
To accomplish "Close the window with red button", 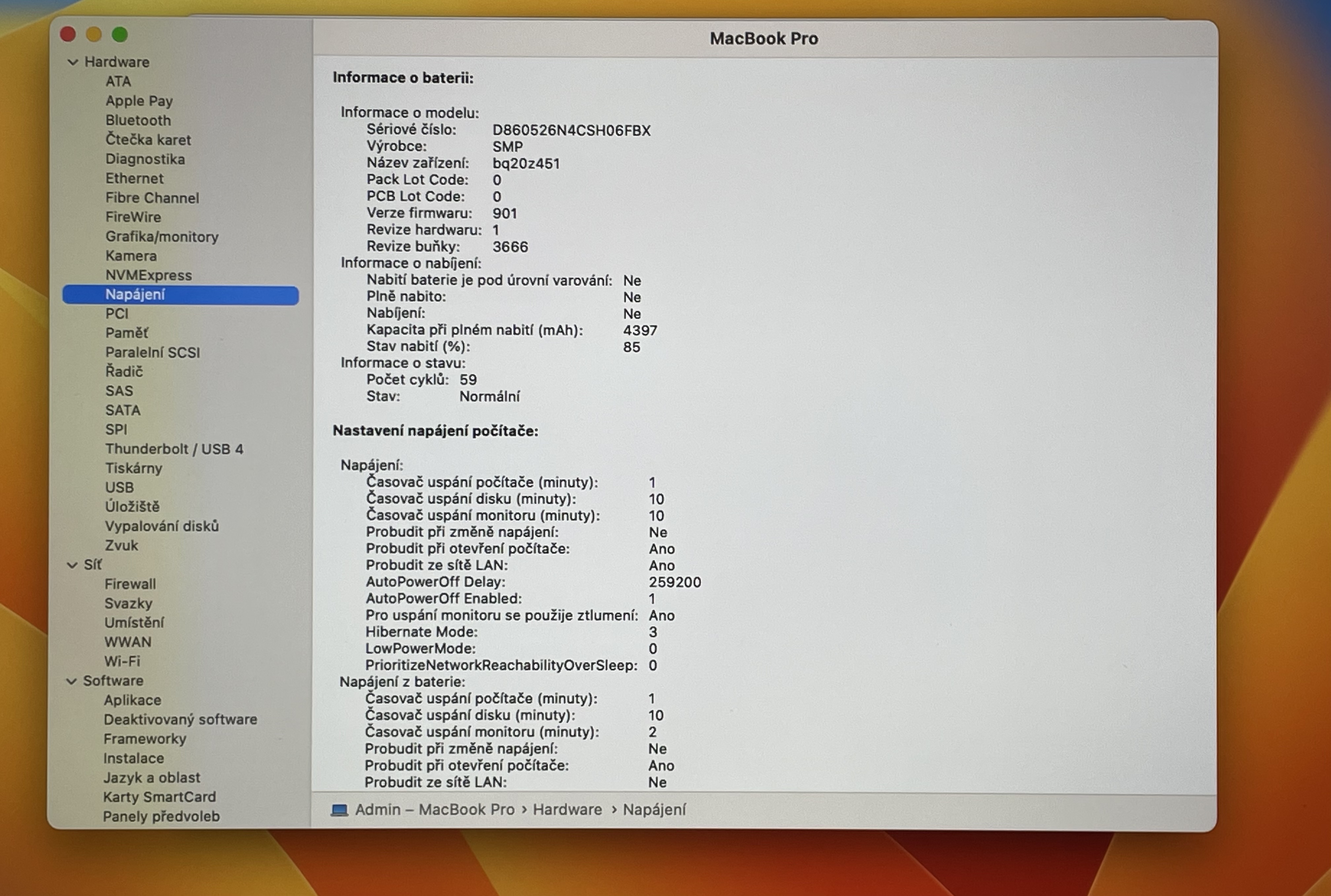I will [68, 35].
